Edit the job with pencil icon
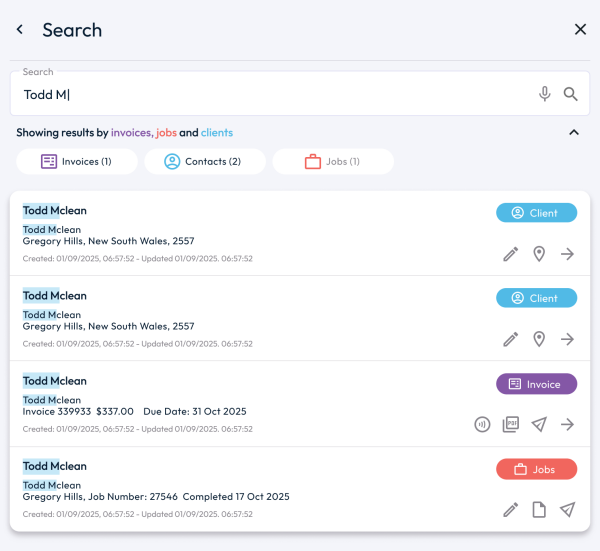The image size is (600, 551). pyautogui.click(x=511, y=510)
